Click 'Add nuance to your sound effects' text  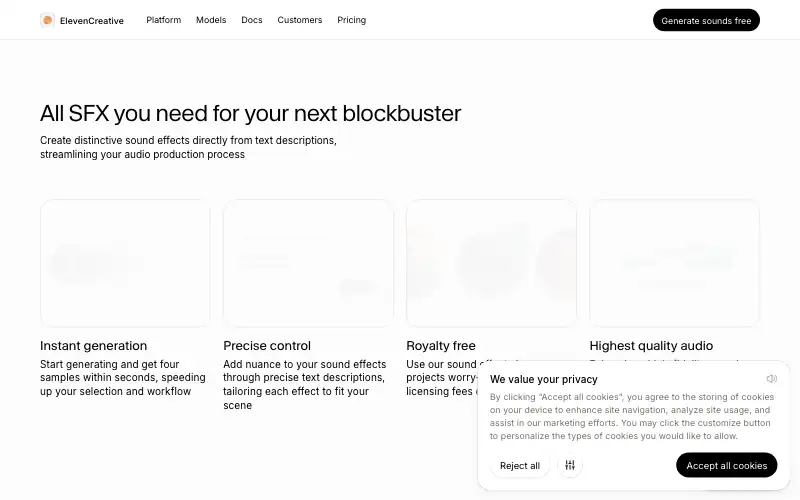305,385
